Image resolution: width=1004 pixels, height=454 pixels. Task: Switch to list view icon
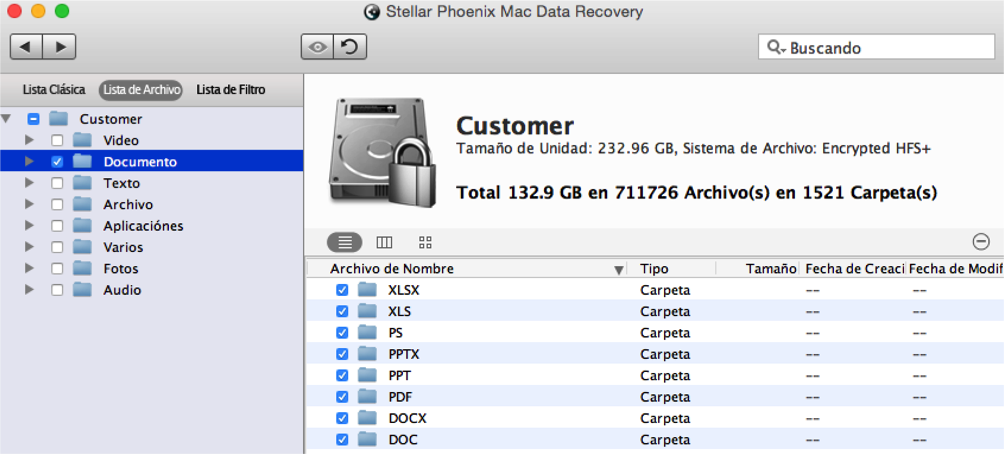[344, 242]
